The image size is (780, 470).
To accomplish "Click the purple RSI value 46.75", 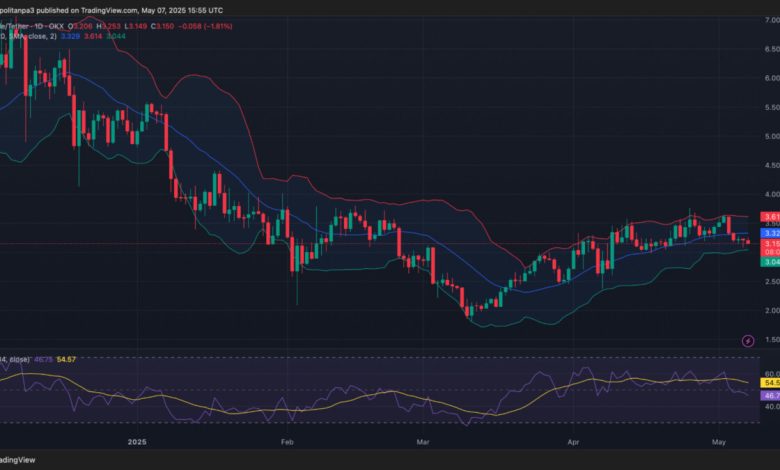I will click(x=43, y=359).
